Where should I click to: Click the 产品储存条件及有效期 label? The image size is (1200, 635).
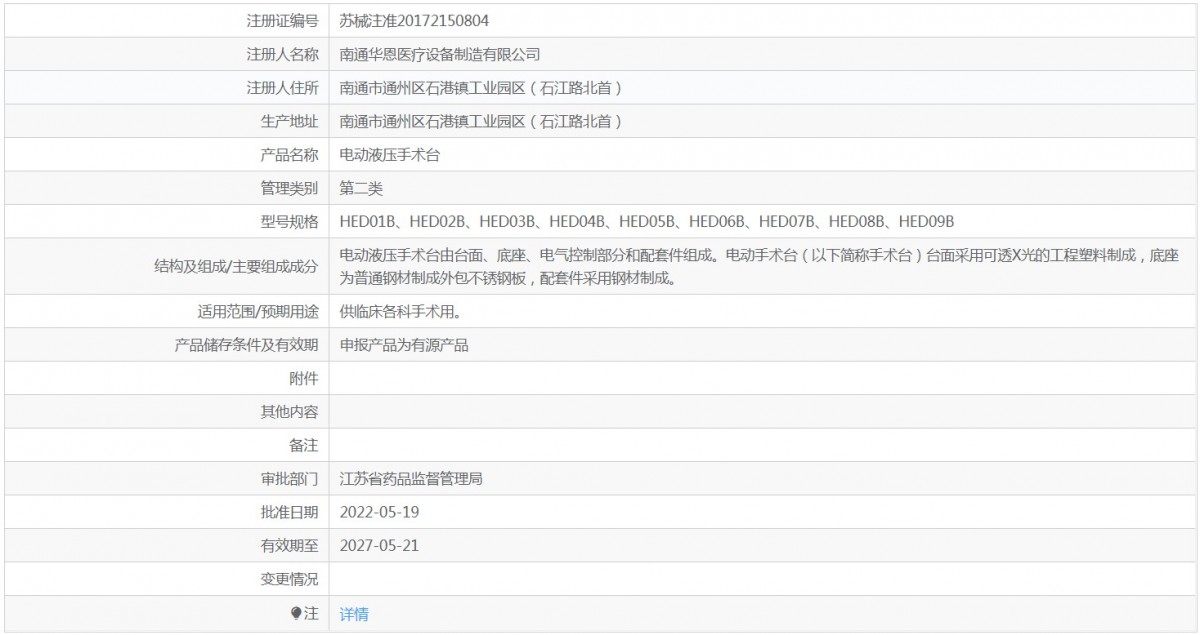[246, 346]
